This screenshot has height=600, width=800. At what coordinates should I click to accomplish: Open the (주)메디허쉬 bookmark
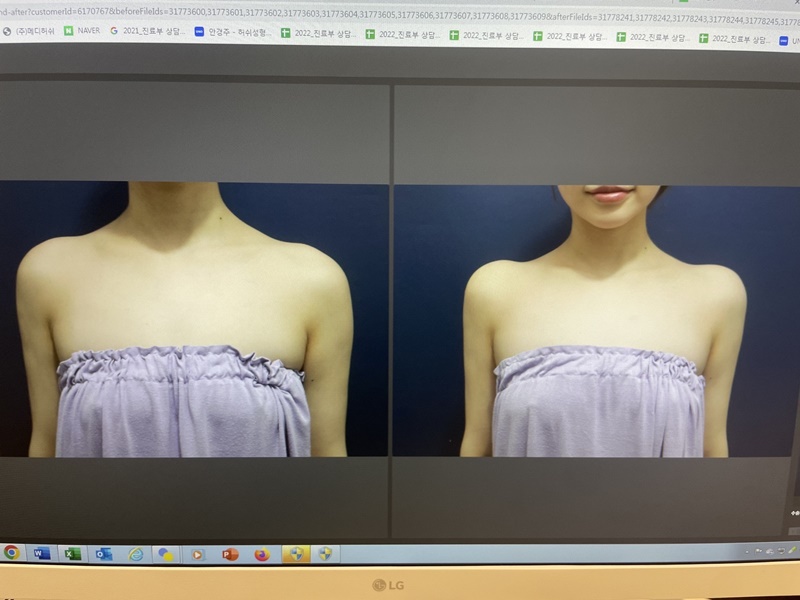point(30,33)
